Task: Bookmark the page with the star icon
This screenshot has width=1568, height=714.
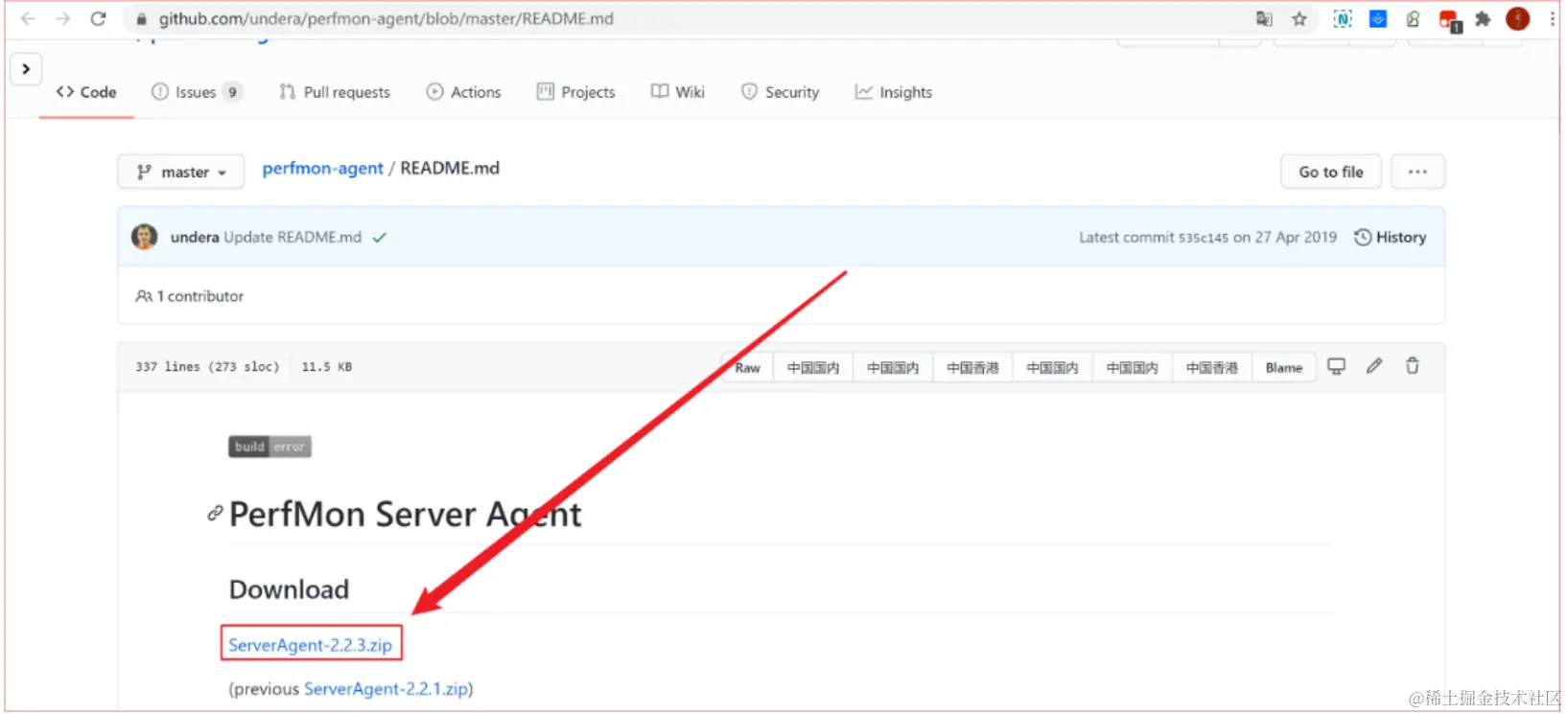Action: (1299, 18)
